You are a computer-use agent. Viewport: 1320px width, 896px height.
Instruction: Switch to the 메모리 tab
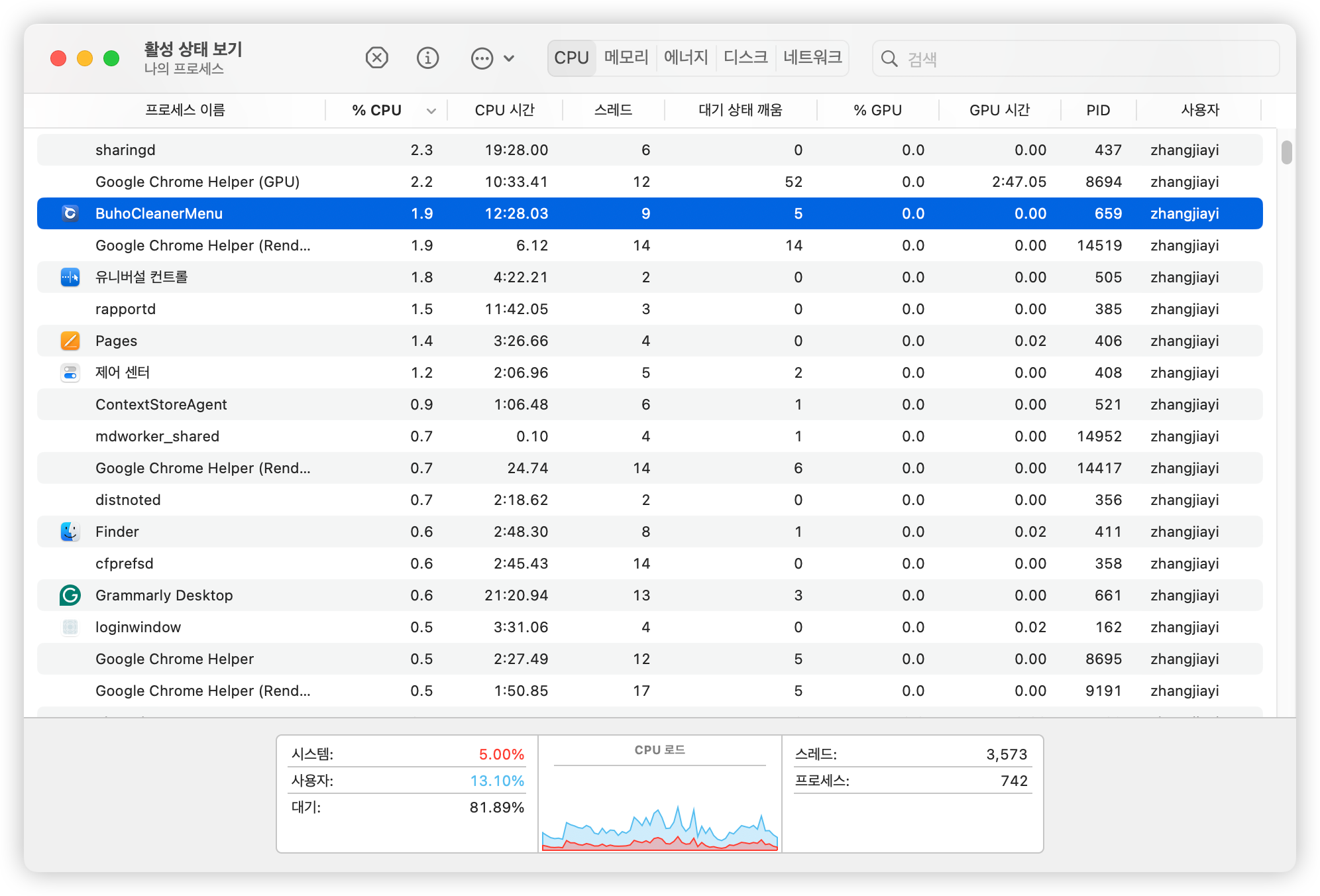pos(626,58)
